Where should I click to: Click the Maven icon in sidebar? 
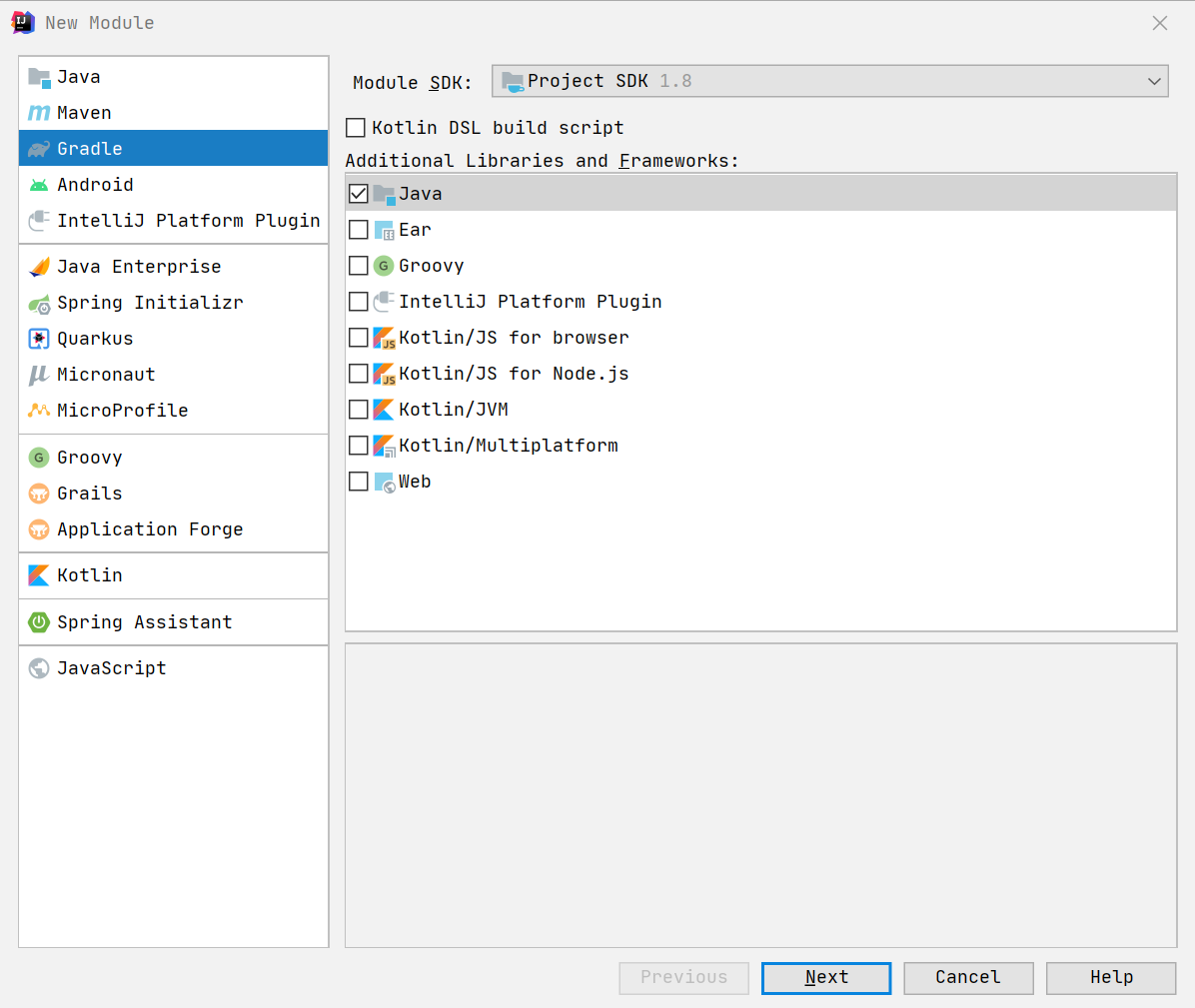39,113
